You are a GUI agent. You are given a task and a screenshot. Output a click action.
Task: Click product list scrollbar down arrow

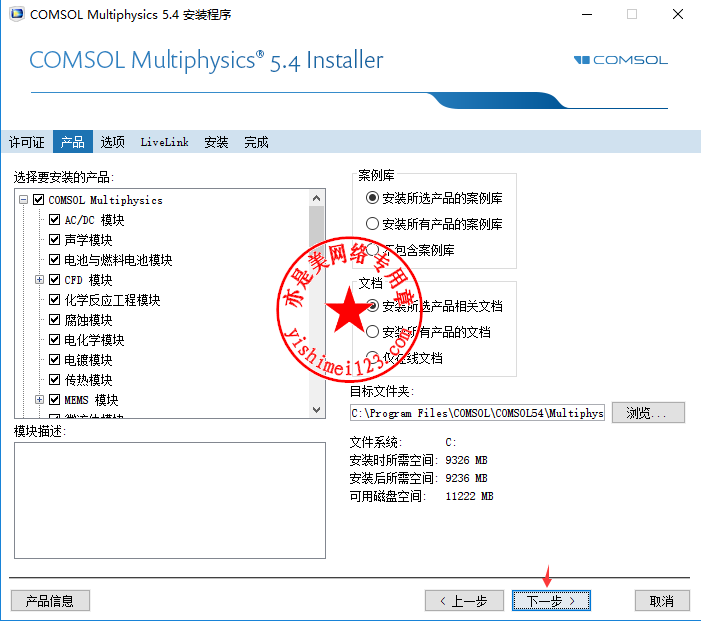pyautogui.click(x=317, y=410)
